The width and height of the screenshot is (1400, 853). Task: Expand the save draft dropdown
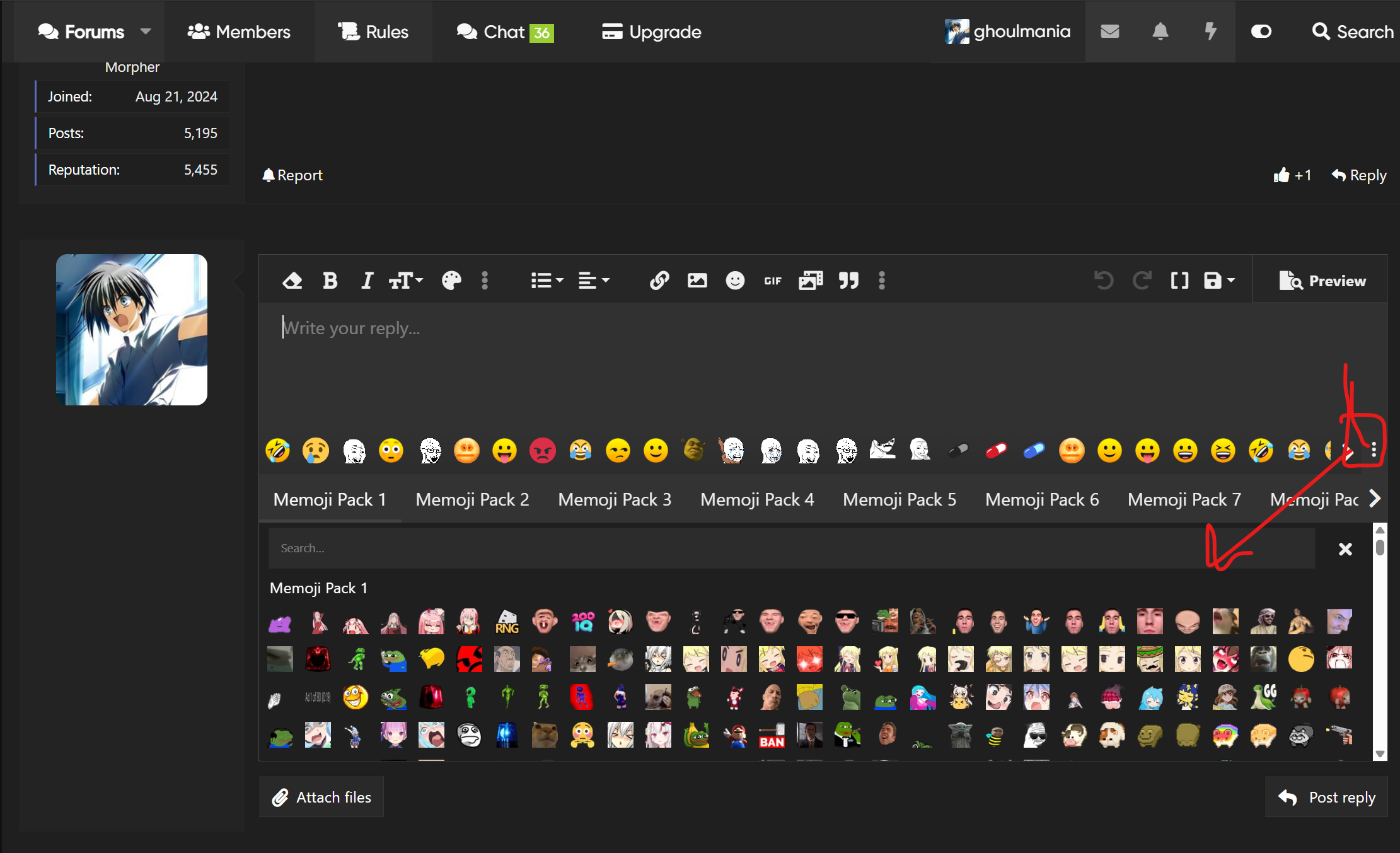(x=1219, y=281)
